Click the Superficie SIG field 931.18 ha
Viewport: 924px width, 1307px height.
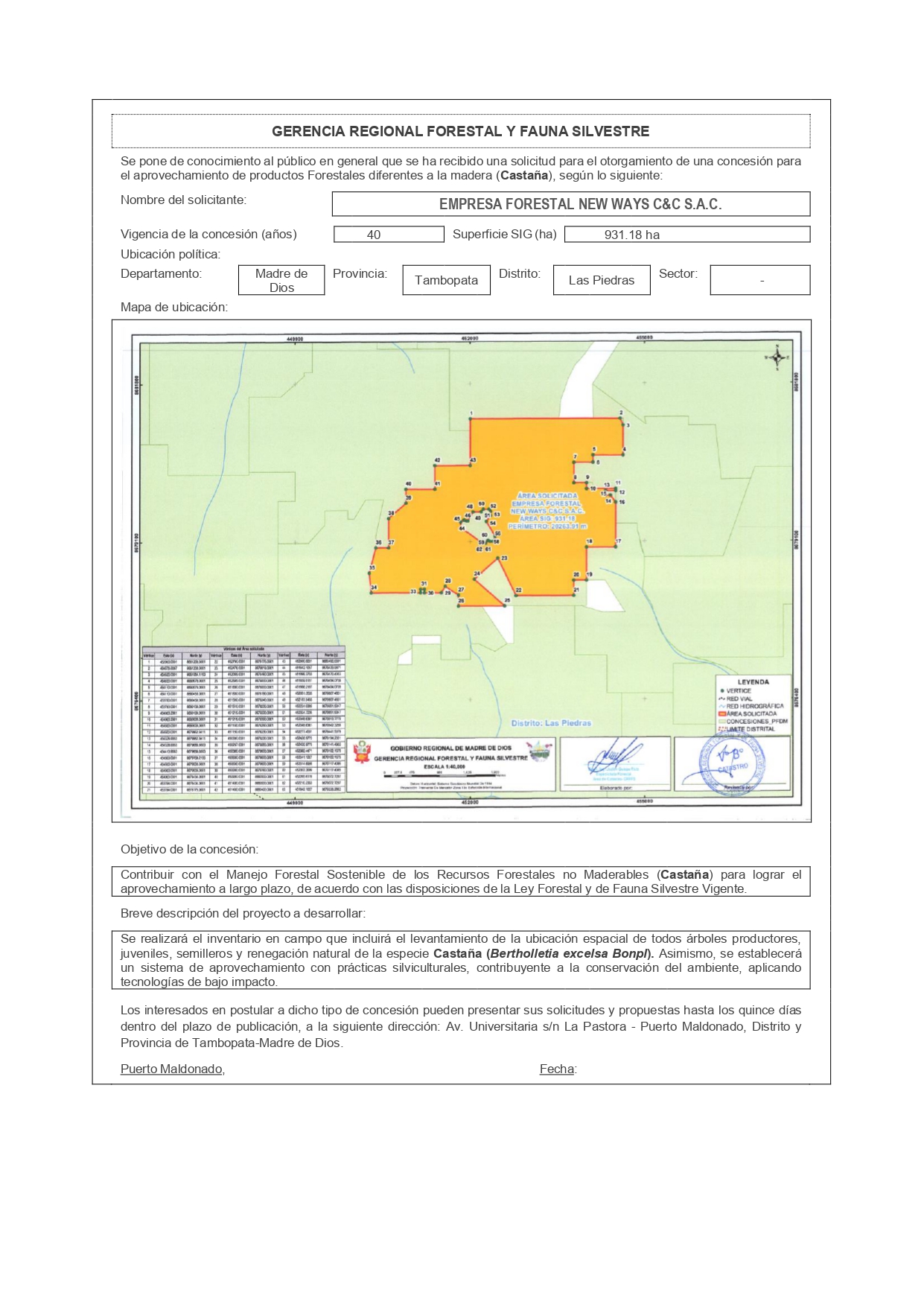click(686, 235)
